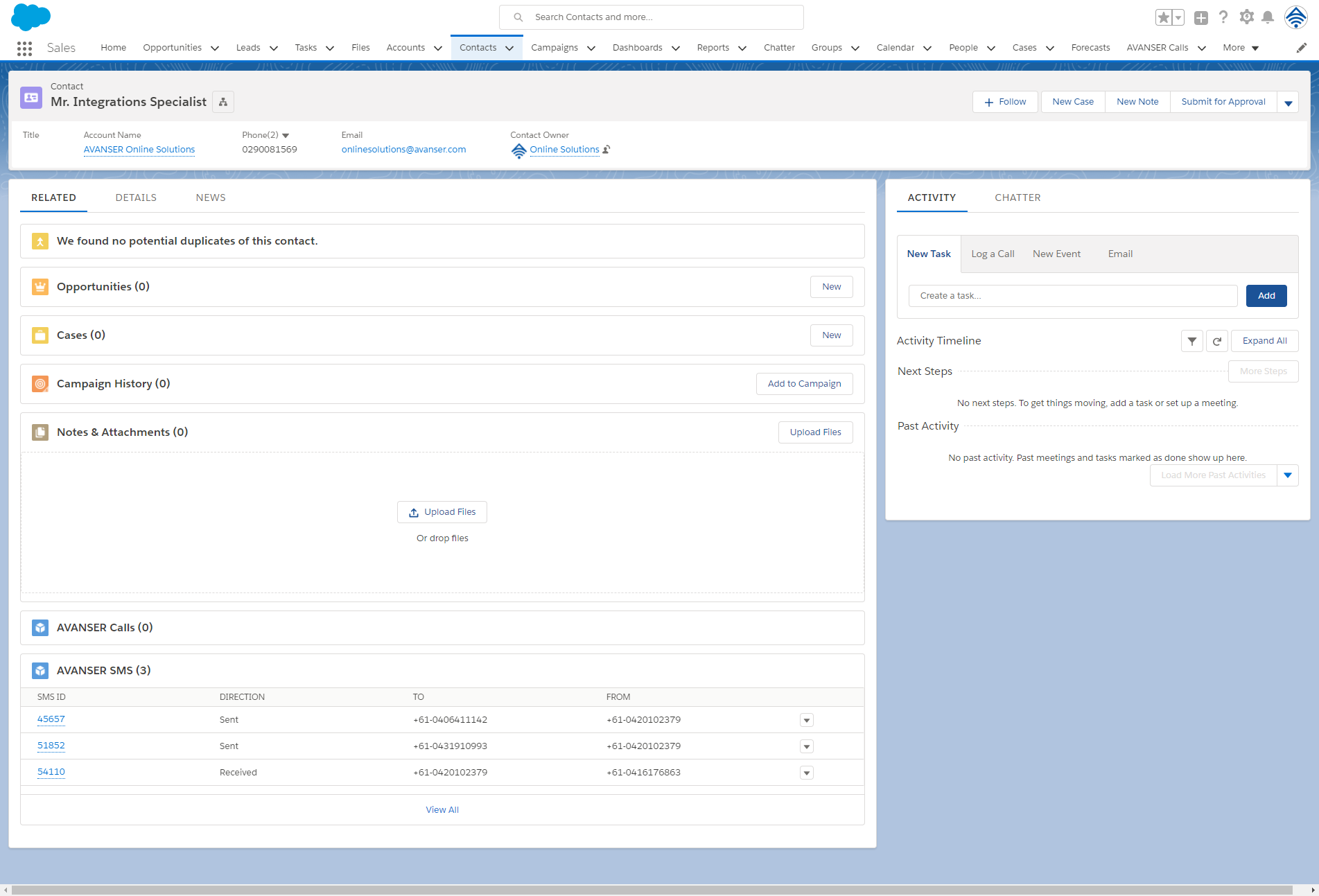This screenshot has width=1319, height=896.
Task: Filter the Activity Timeline
Action: [1191, 341]
